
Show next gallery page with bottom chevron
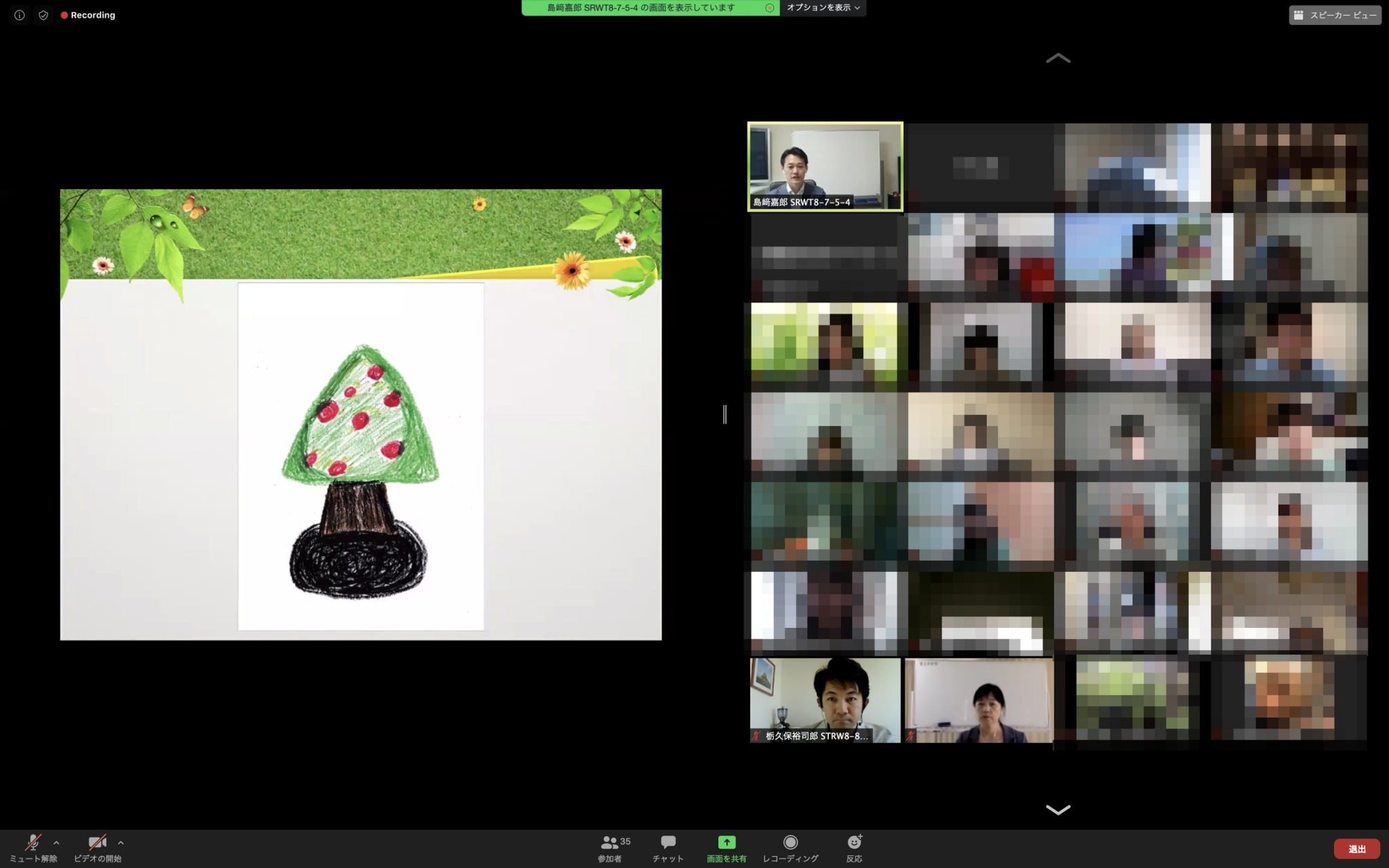(x=1058, y=810)
